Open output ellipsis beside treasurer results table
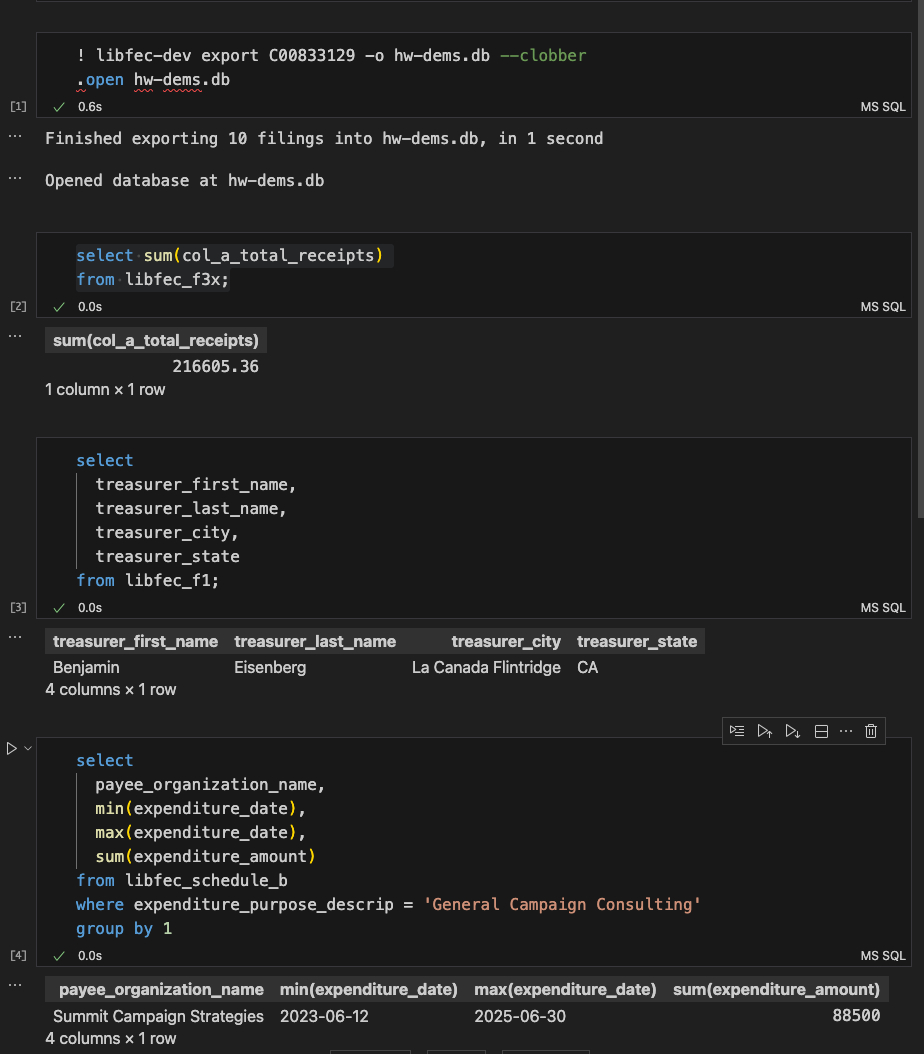 14,636
